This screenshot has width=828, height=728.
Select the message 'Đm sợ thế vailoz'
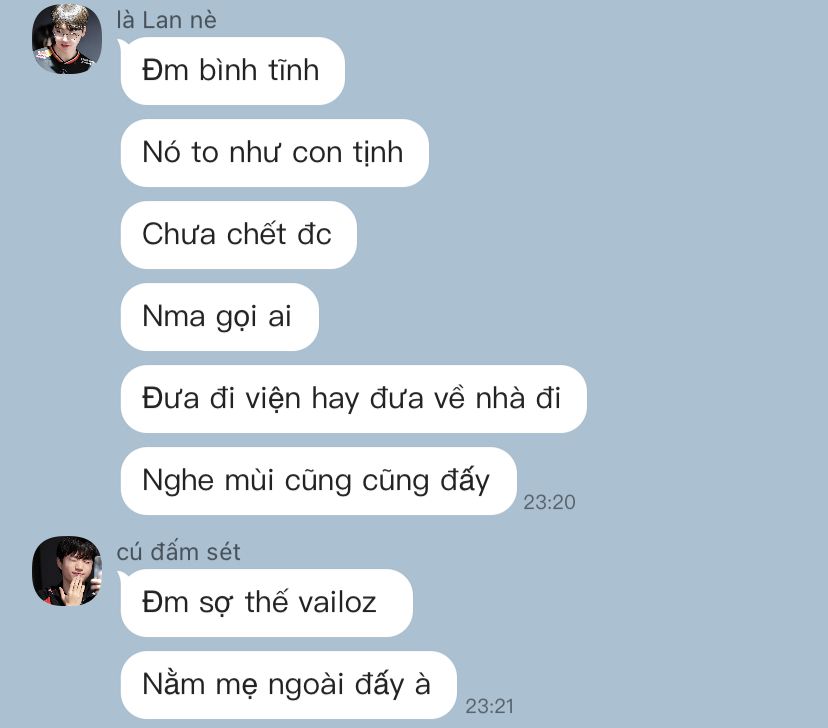266,602
